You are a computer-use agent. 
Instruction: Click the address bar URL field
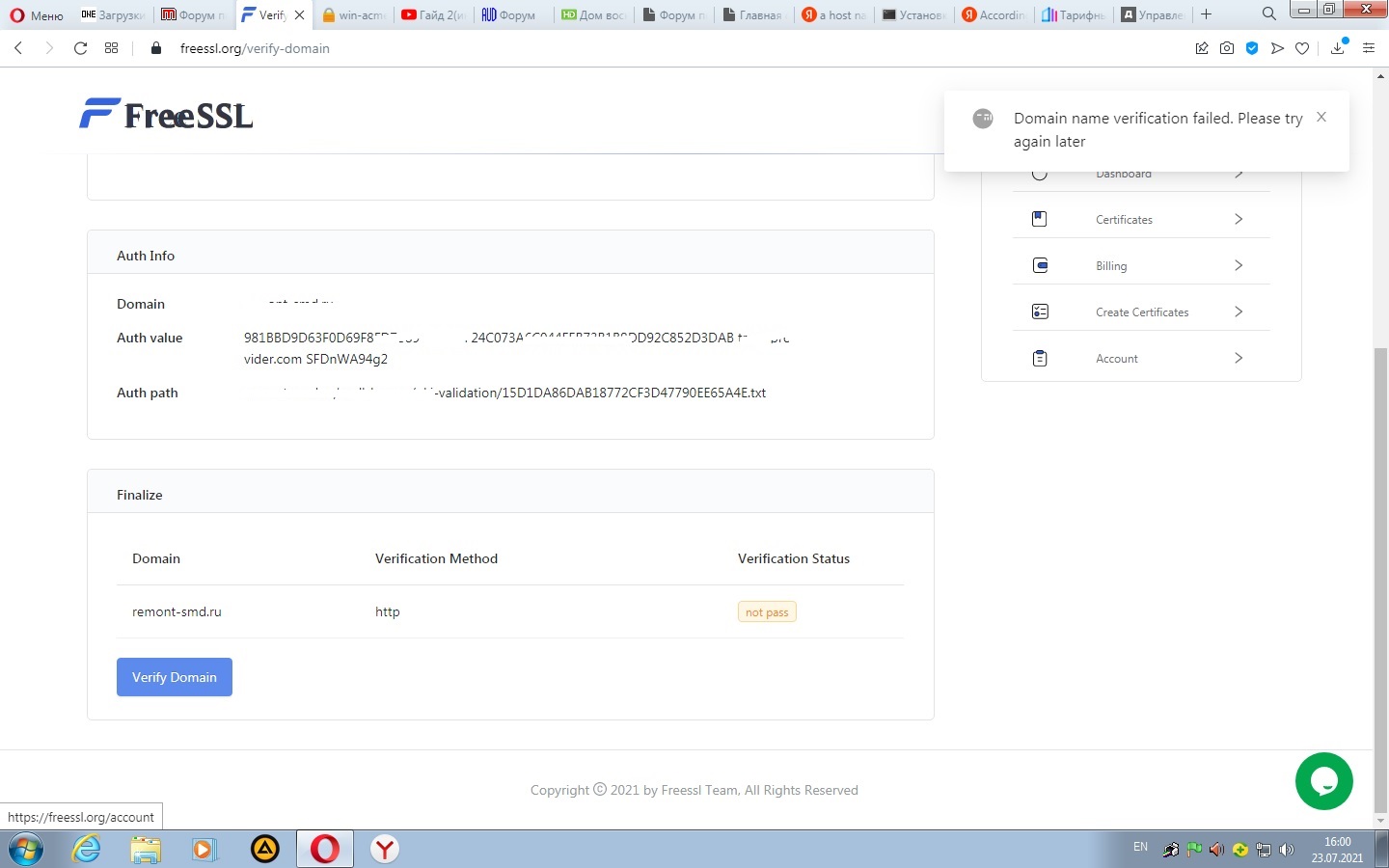[255, 48]
